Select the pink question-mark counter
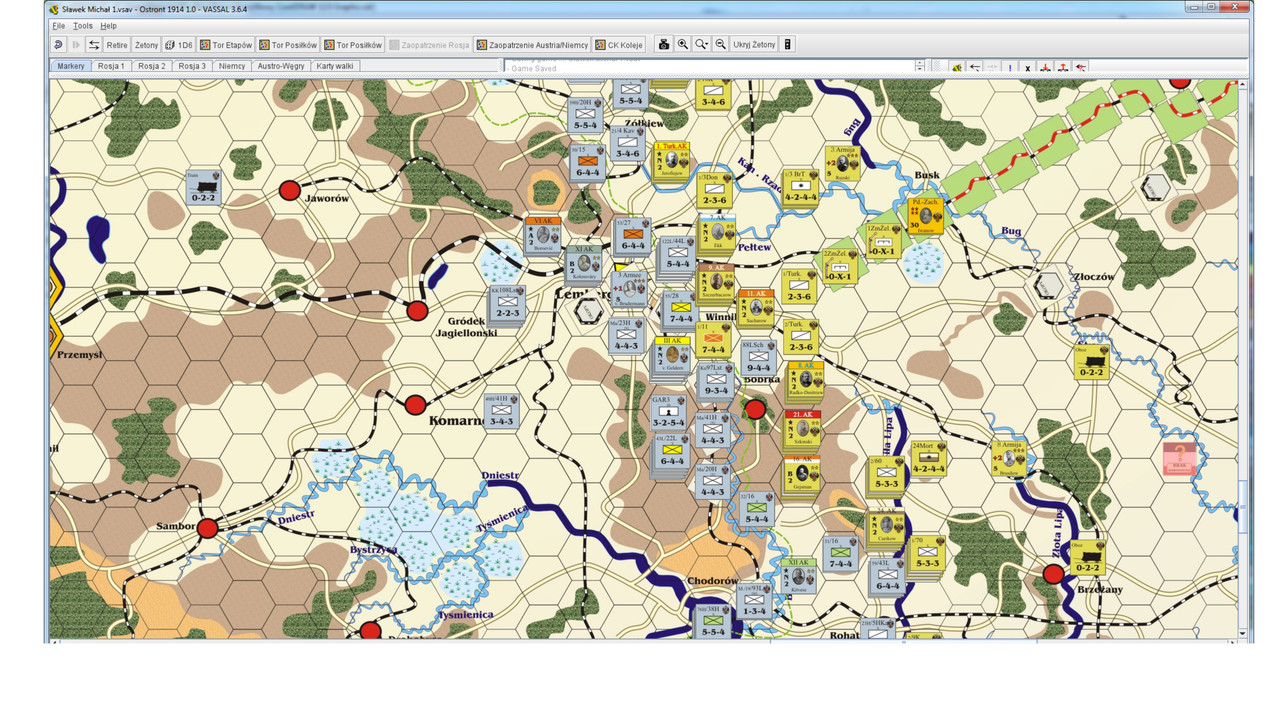The height and width of the screenshot is (719, 1280). 1180,459
